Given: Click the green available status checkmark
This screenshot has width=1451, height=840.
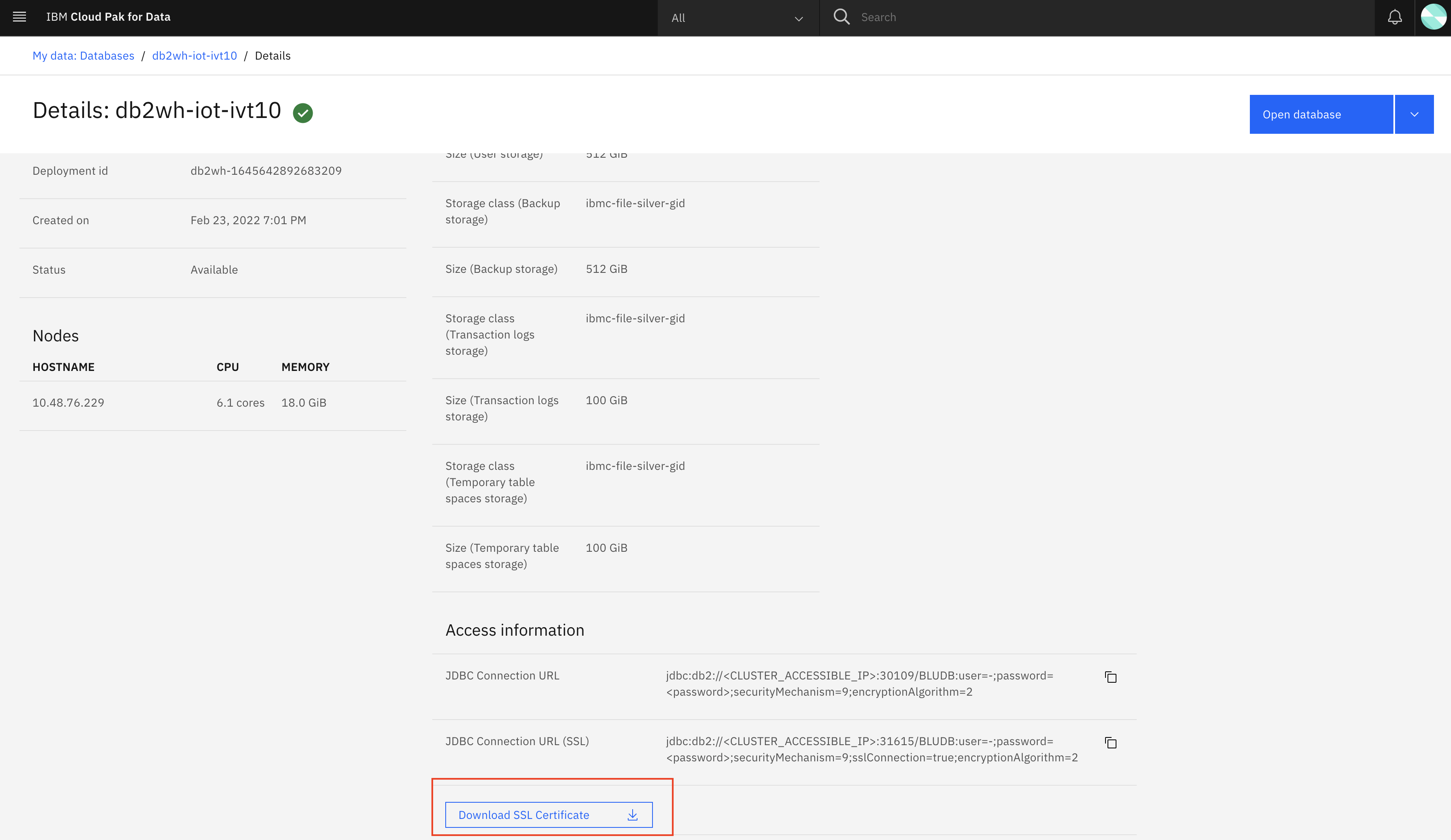Looking at the screenshot, I should (303, 113).
